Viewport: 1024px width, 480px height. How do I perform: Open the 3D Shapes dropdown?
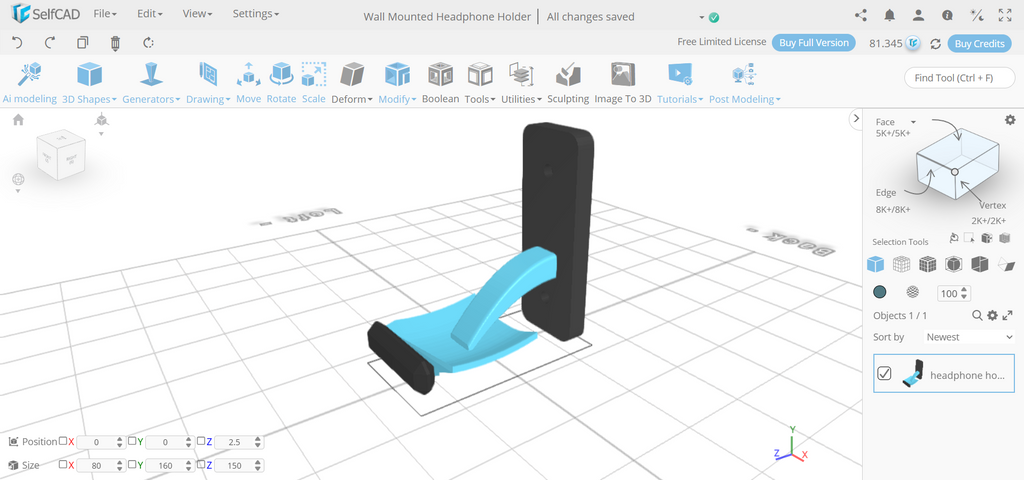click(89, 83)
